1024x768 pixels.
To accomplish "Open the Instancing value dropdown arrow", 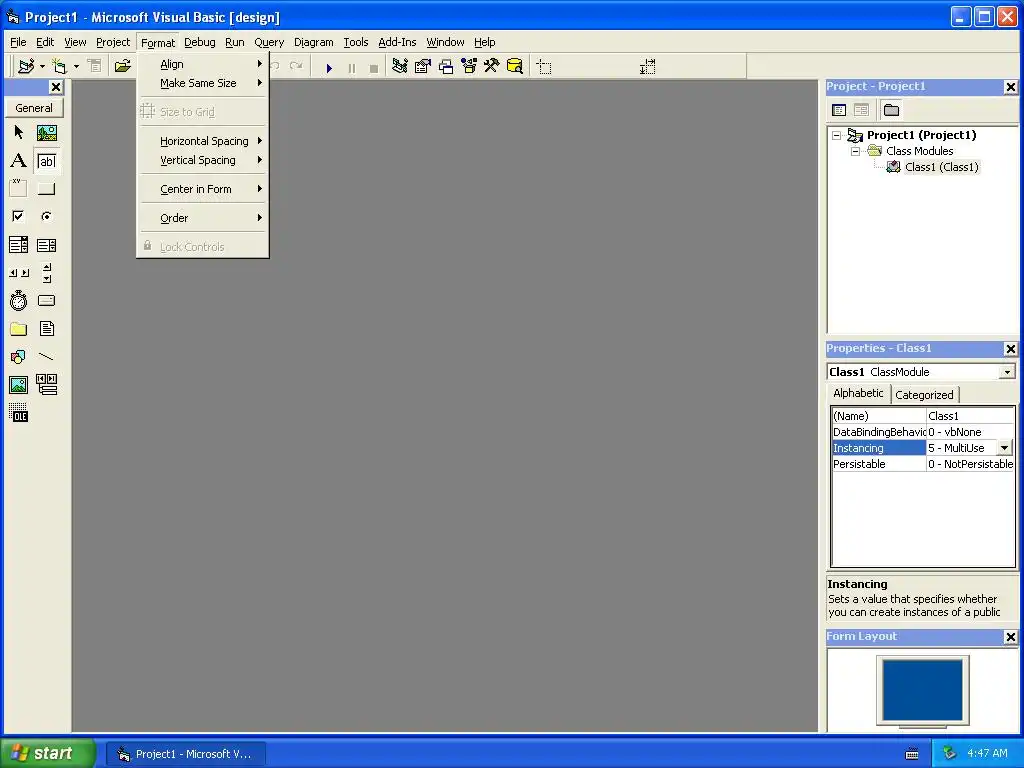I will (1004, 448).
